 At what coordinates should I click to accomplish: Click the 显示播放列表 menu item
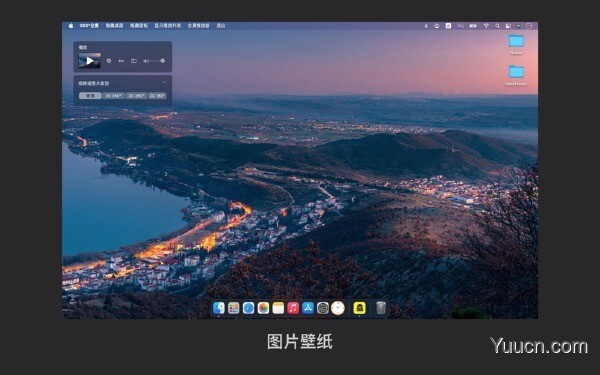click(168, 26)
